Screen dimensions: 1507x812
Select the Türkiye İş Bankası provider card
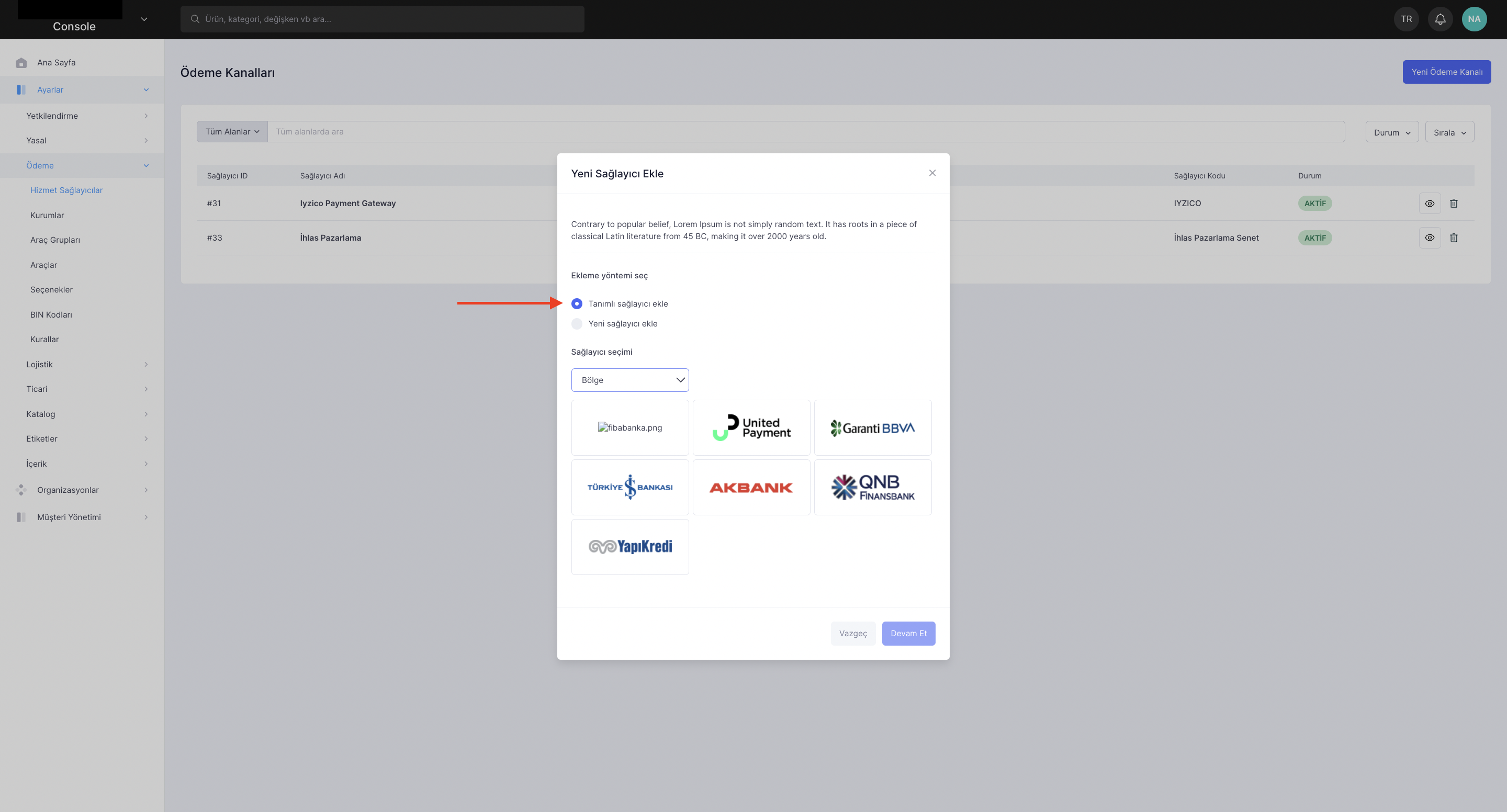(629, 487)
